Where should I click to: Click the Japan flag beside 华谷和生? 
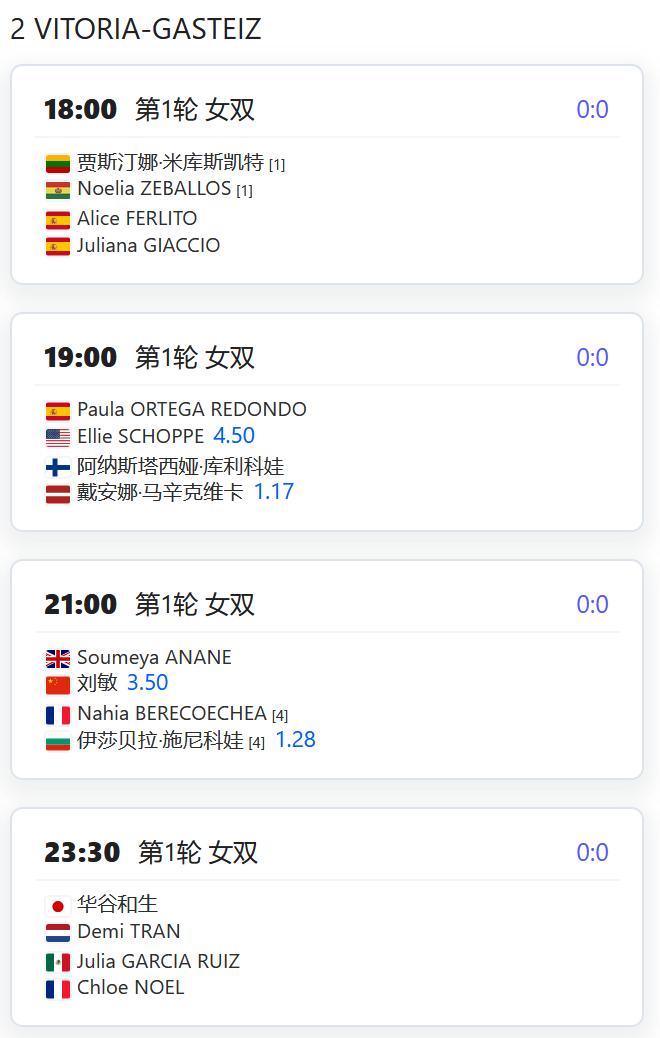(x=58, y=906)
